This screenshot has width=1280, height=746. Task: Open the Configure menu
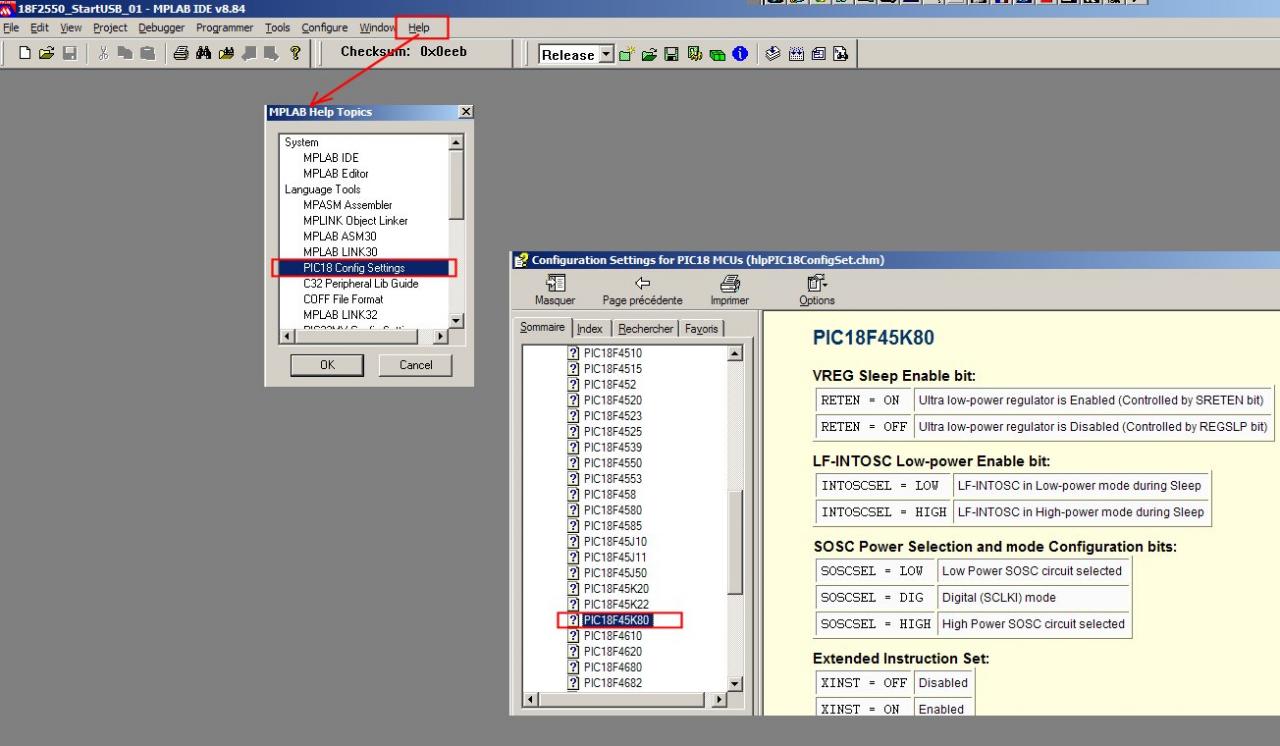(x=325, y=28)
